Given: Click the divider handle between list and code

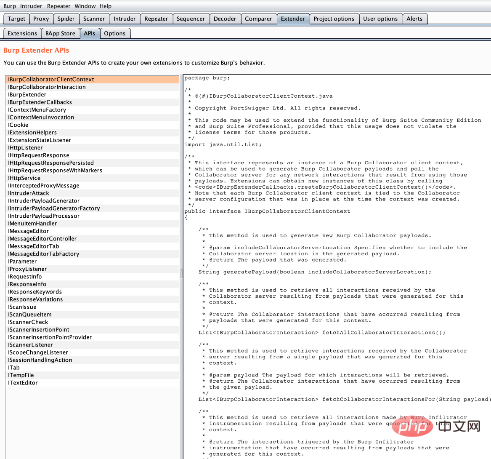Looking at the screenshot, I should (181, 273).
